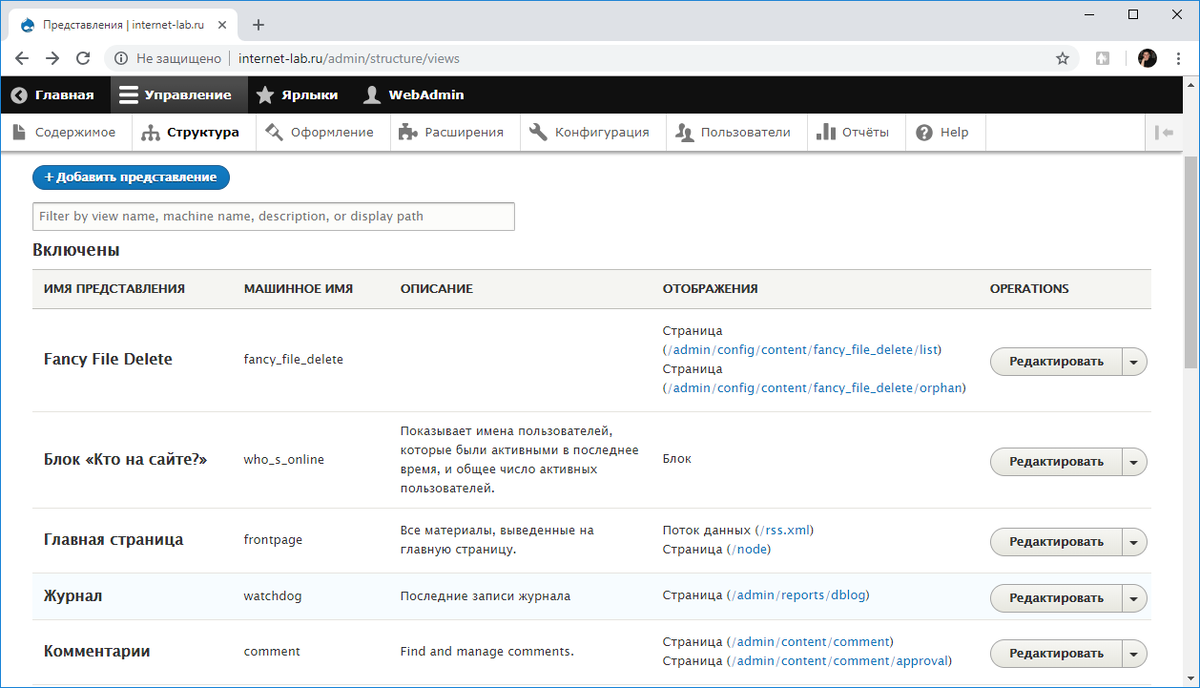Open the browser profile avatar

1147,58
